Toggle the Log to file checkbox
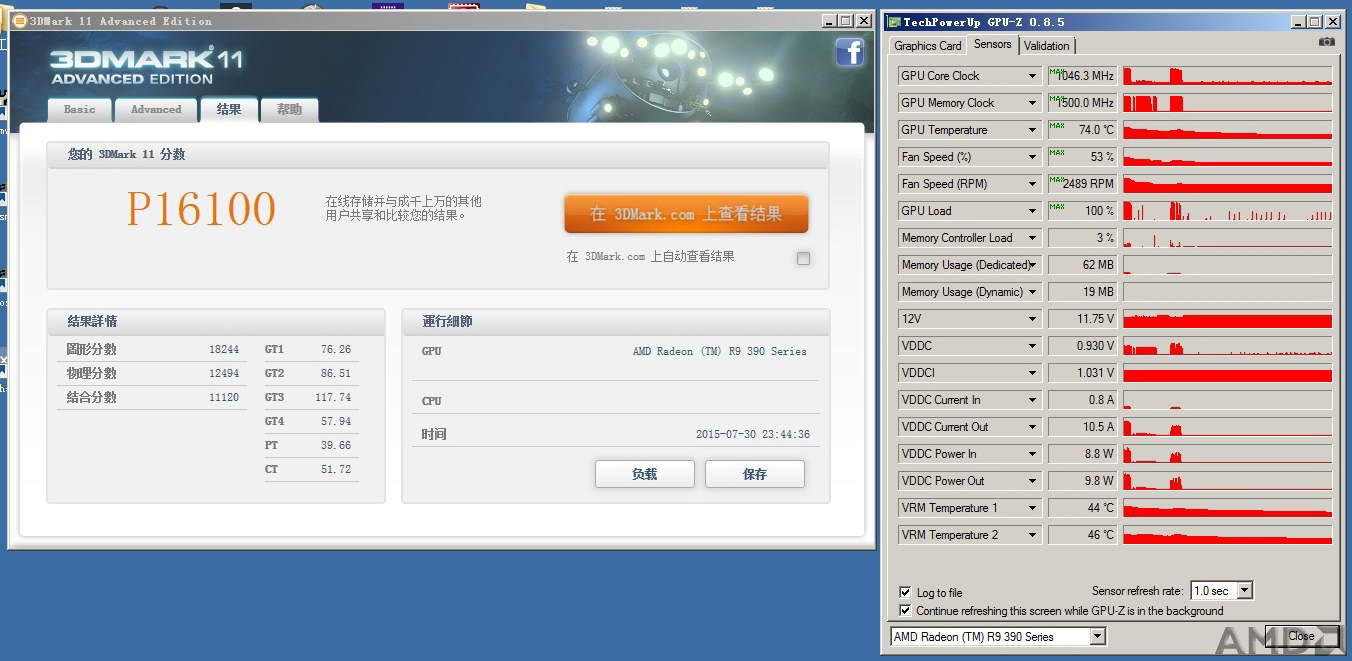The width and height of the screenshot is (1352, 661). (905, 592)
